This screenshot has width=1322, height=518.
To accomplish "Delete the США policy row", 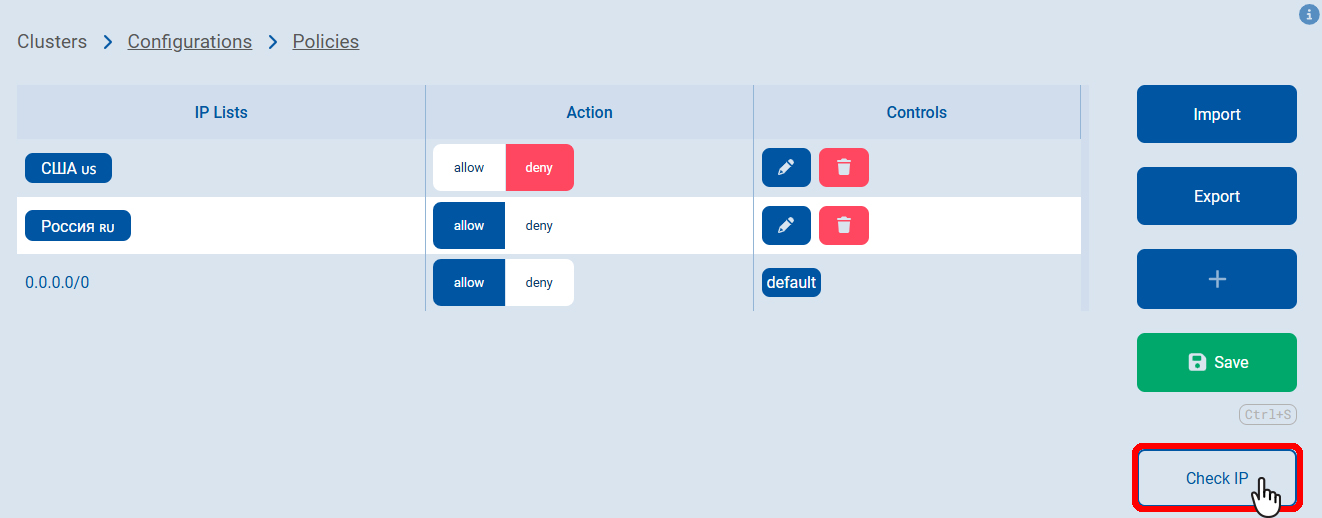I will click(x=843, y=168).
